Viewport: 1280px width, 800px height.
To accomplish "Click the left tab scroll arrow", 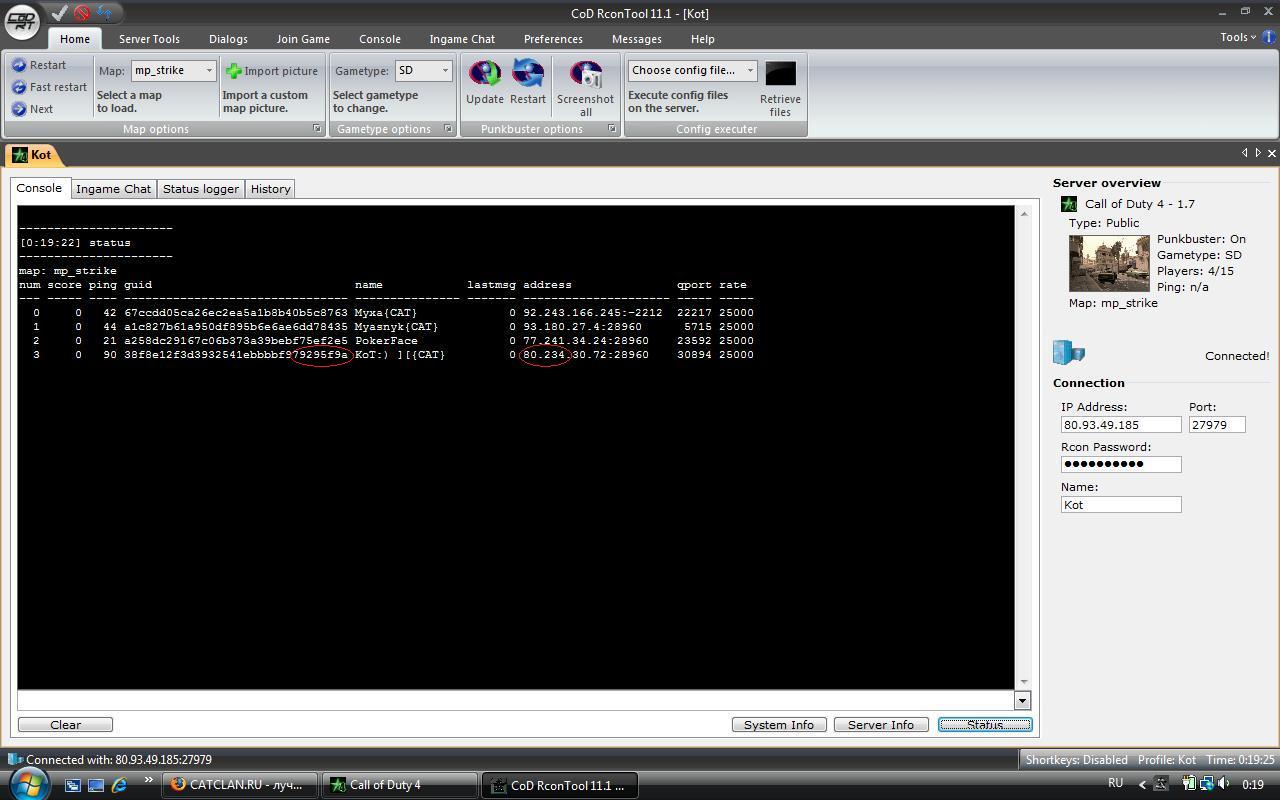I will 1245,153.
